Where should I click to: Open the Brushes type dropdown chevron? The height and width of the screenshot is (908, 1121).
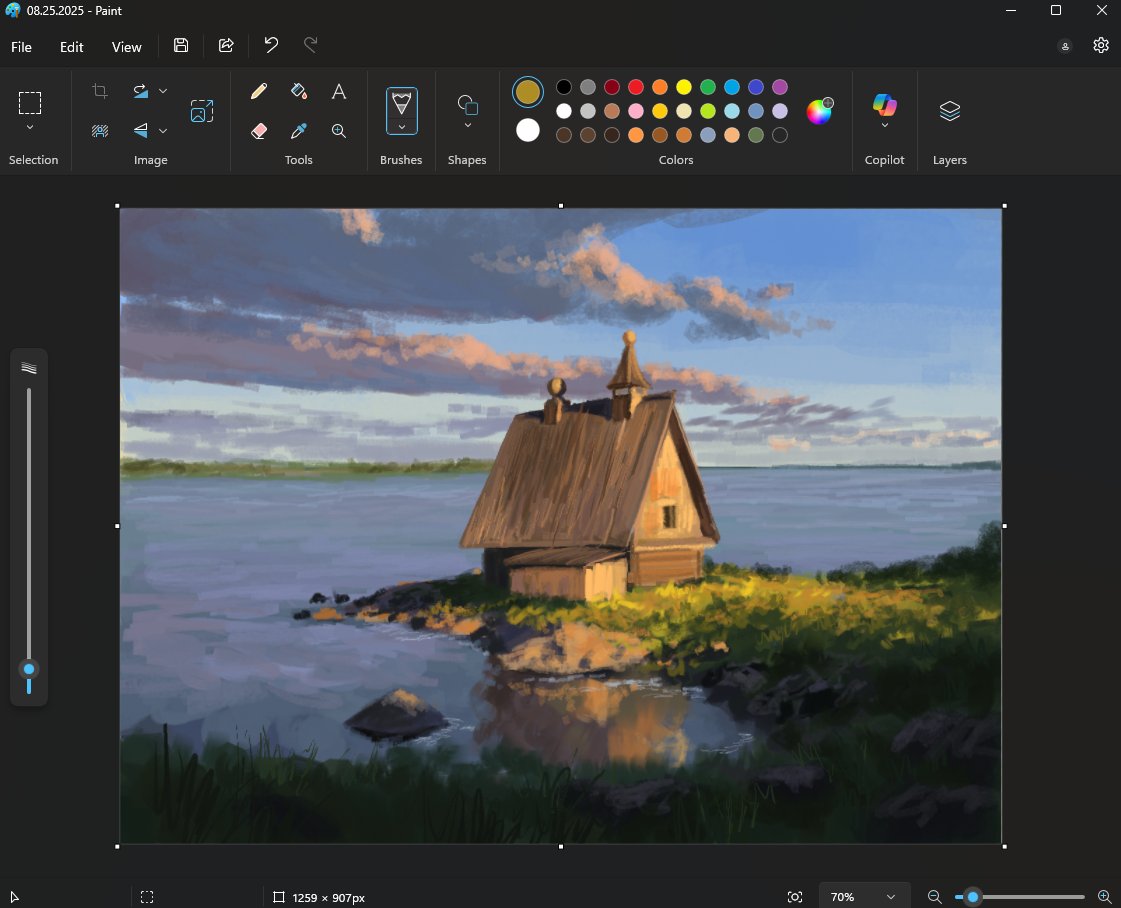pos(402,127)
